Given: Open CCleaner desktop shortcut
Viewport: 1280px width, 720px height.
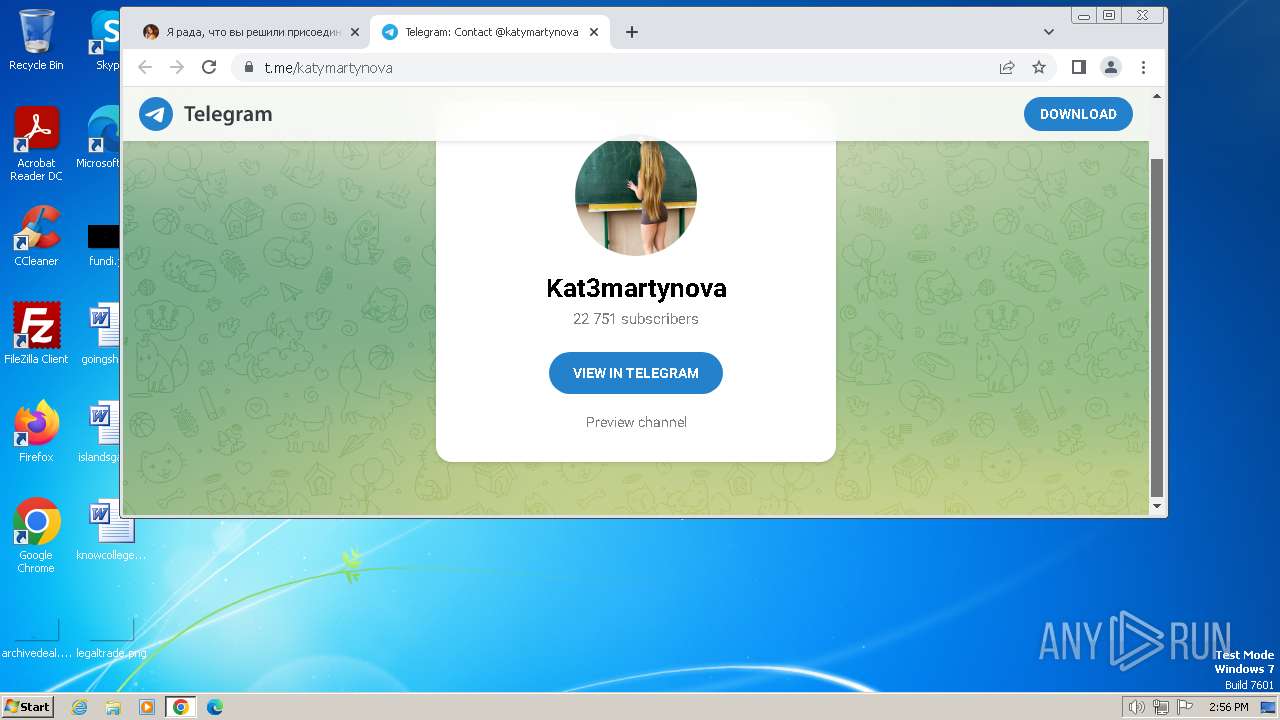Looking at the screenshot, I should pos(36,236).
